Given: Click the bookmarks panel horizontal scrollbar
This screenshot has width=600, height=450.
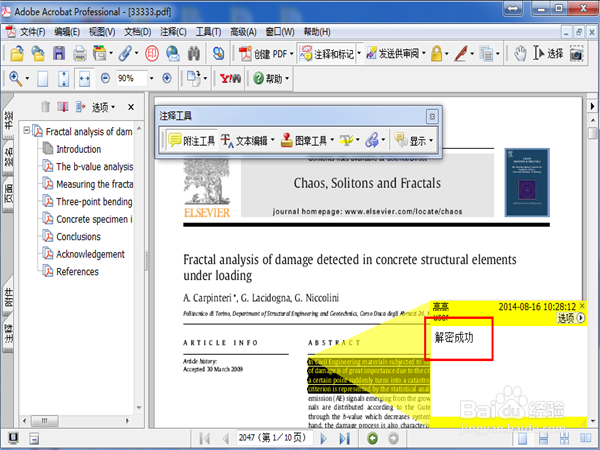Looking at the screenshot, I should [x=76, y=421].
